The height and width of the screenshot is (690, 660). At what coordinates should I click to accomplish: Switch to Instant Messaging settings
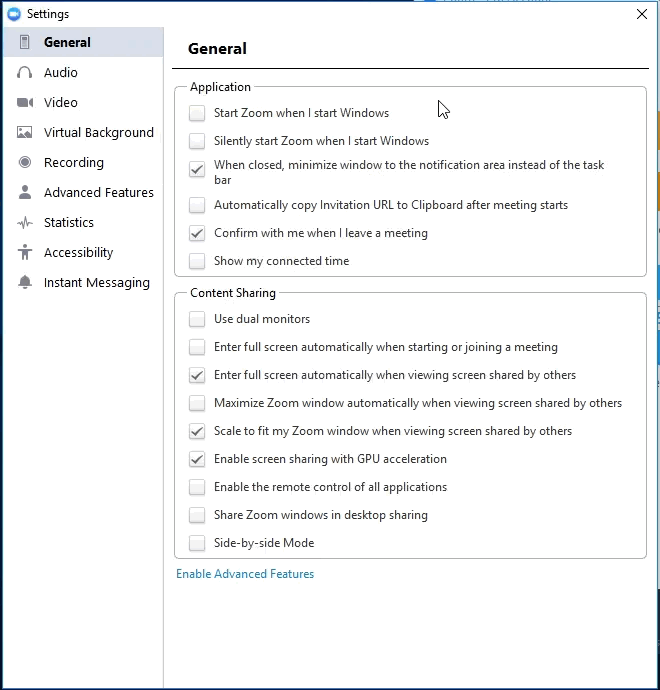click(x=84, y=282)
